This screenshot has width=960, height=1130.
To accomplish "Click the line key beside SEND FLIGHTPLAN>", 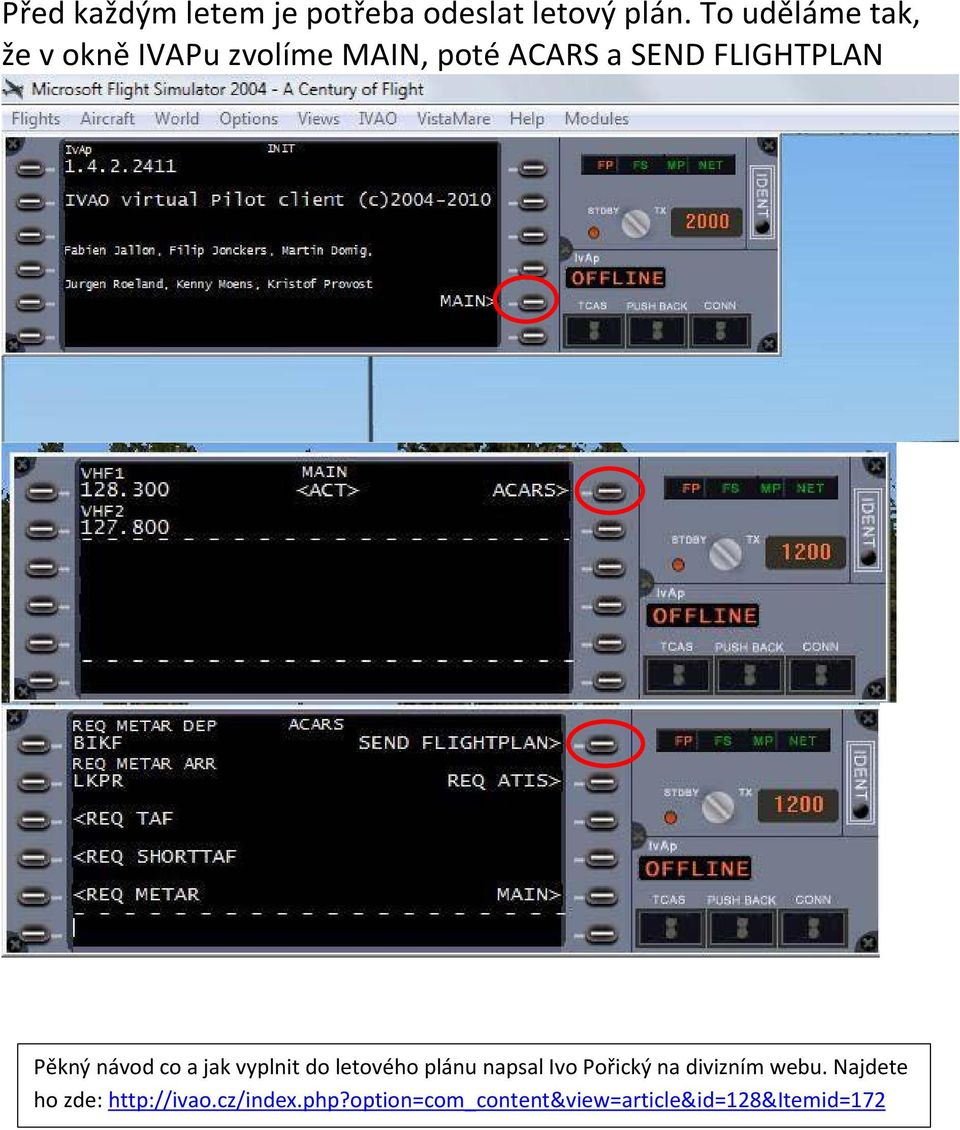I will coord(603,744).
